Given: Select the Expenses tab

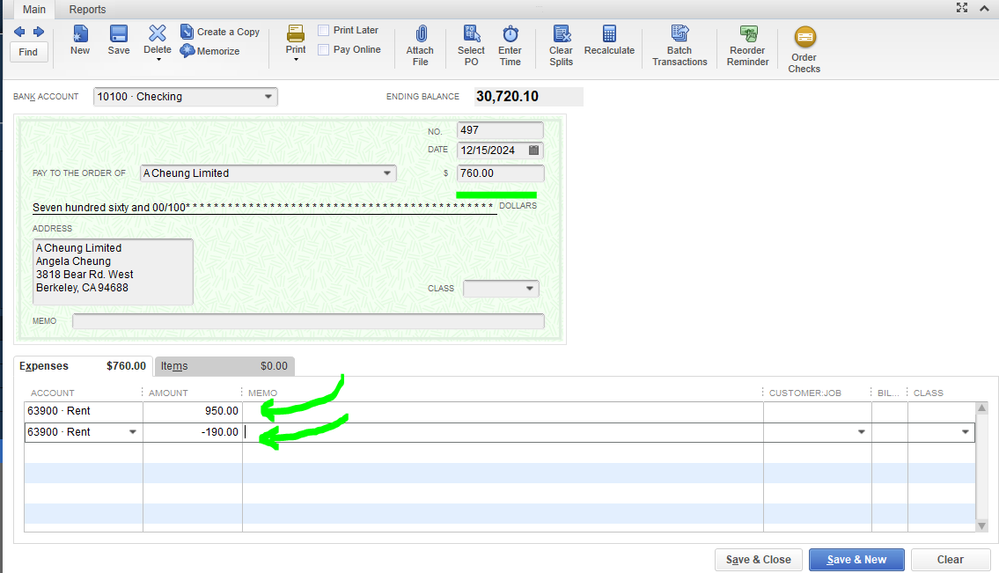Looking at the screenshot, I should pyautogui.click(x=83, y=366).
